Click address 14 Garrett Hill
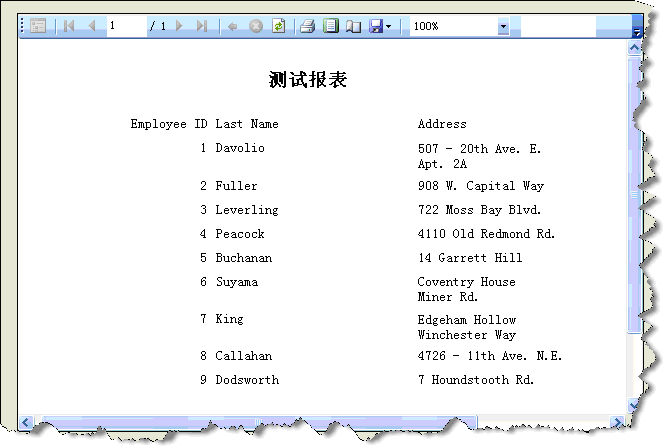 pyautogui.click(x=470, y=258)
